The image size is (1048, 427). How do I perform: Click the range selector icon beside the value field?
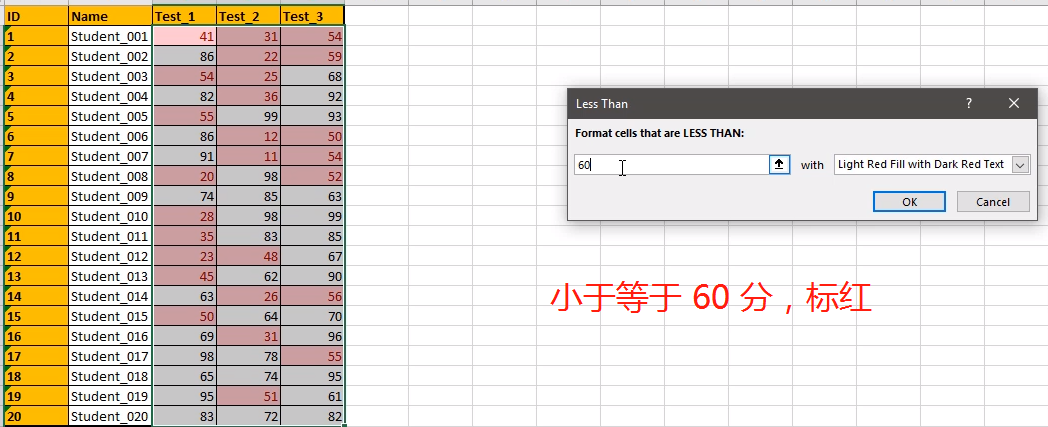[x=779, y=164]
